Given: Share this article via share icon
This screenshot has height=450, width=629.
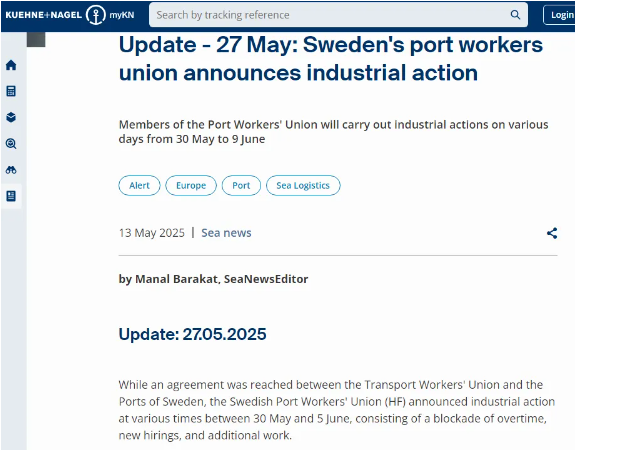Looking at the screenshot, I should (552, 233).
